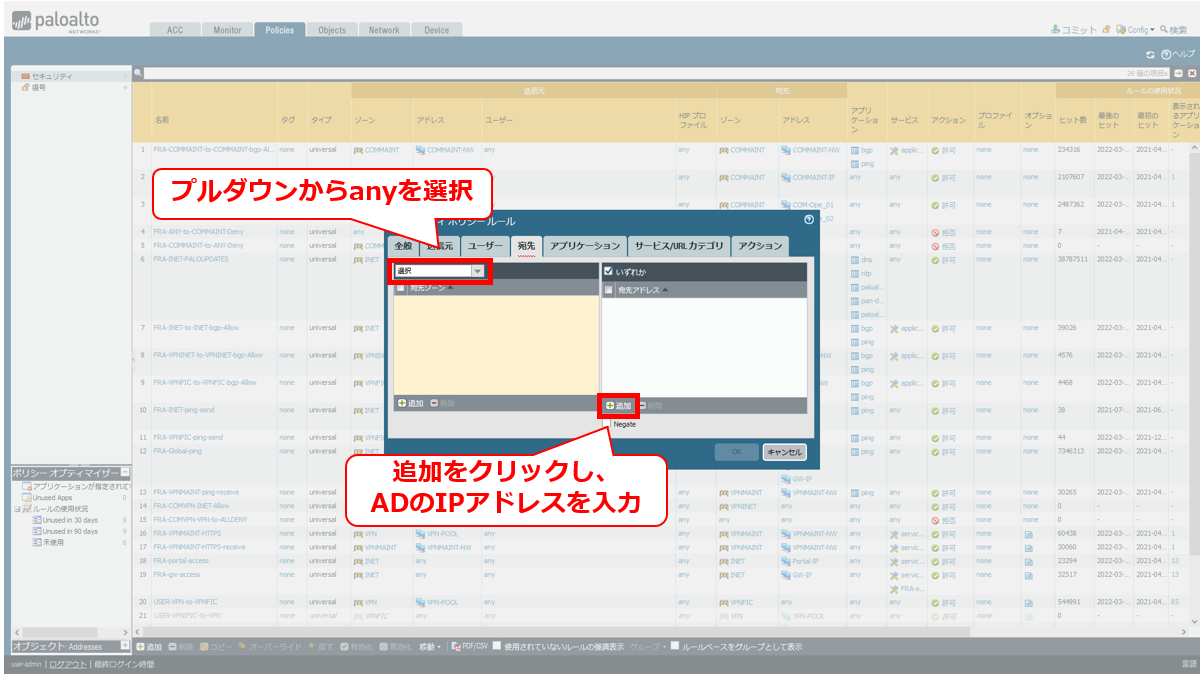Open the Objects main tab
This screenshot has height=677, width=1202.
(332, 30)
